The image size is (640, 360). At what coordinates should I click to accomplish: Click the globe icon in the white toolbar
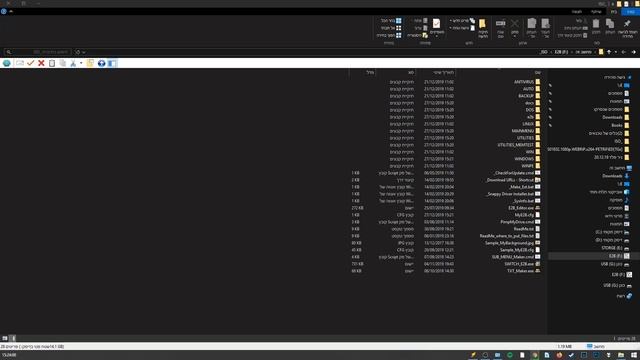pyautogui.click(x=7, y=63)
